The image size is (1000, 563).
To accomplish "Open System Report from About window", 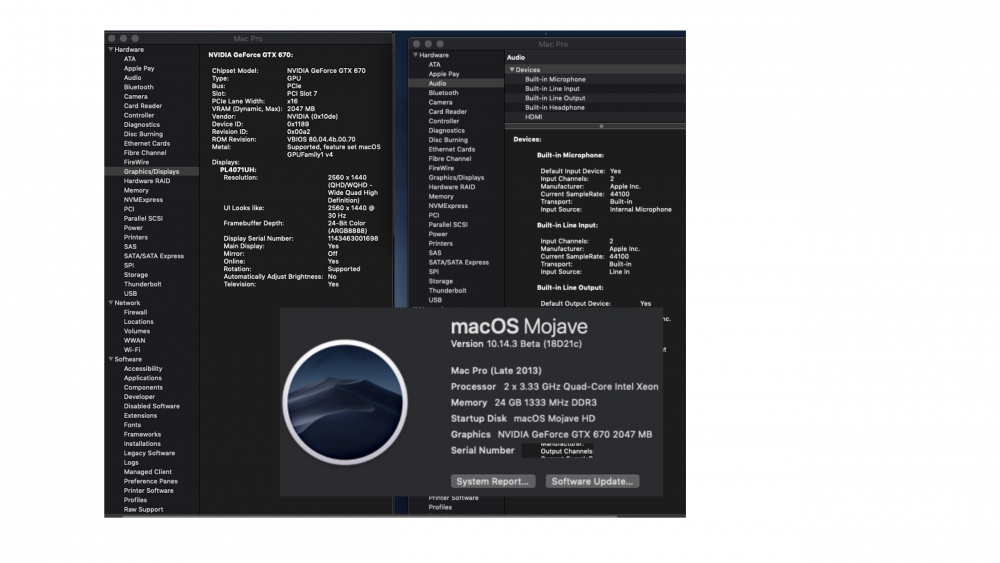I will [492, 481].
